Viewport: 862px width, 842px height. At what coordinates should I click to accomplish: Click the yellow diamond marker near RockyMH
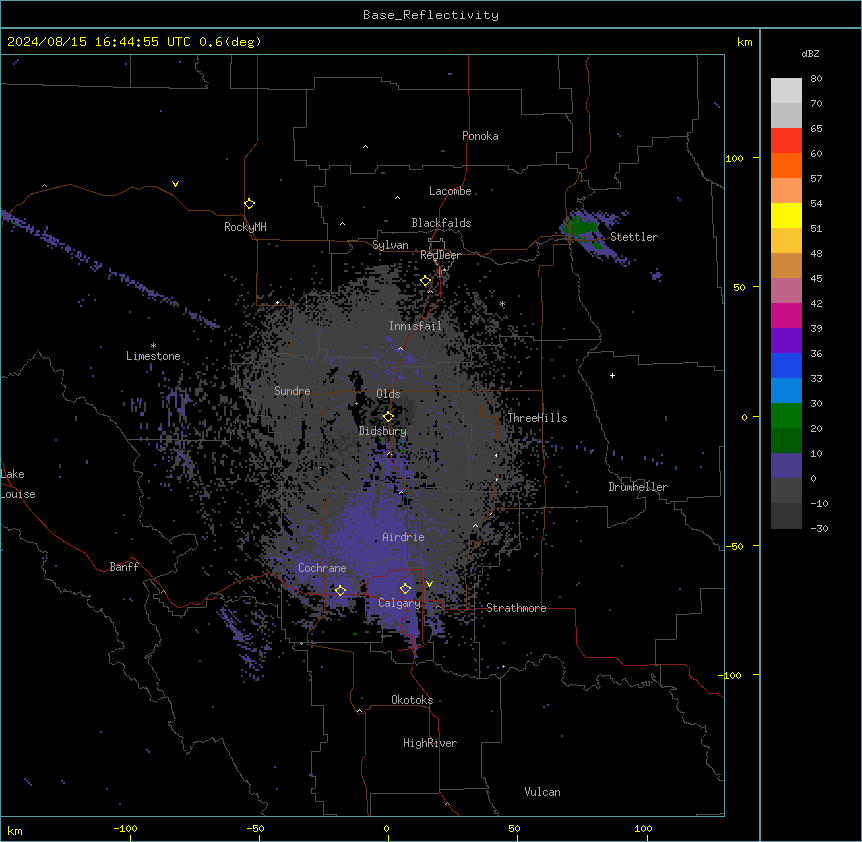pos(250,204)
